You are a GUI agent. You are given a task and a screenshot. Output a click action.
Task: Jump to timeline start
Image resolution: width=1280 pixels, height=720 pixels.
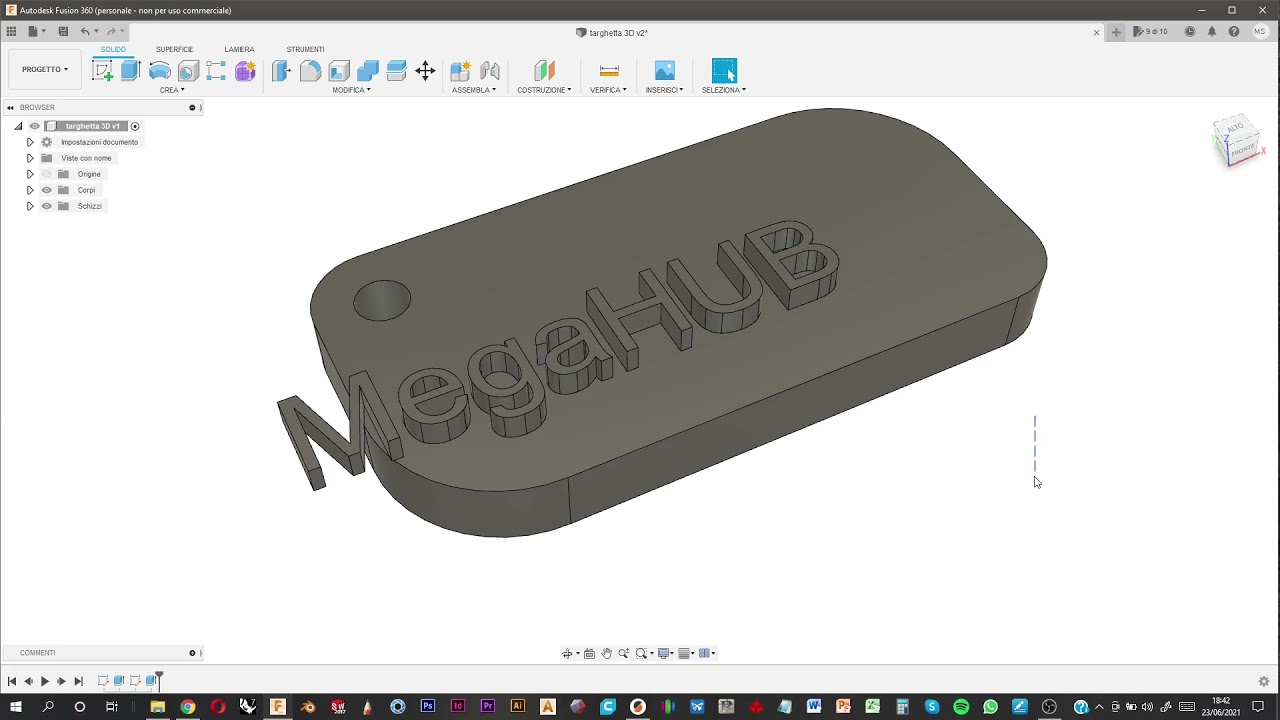pos(11,681)
